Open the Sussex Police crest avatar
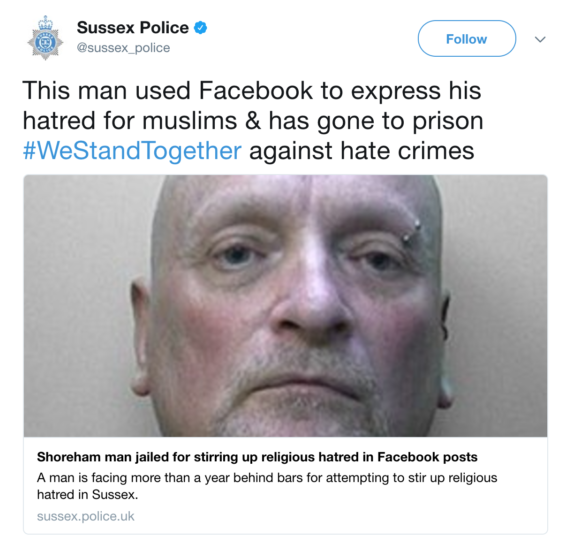Image resolution: width=572 pixels, height=543 pixels. [x=45, y=38]
